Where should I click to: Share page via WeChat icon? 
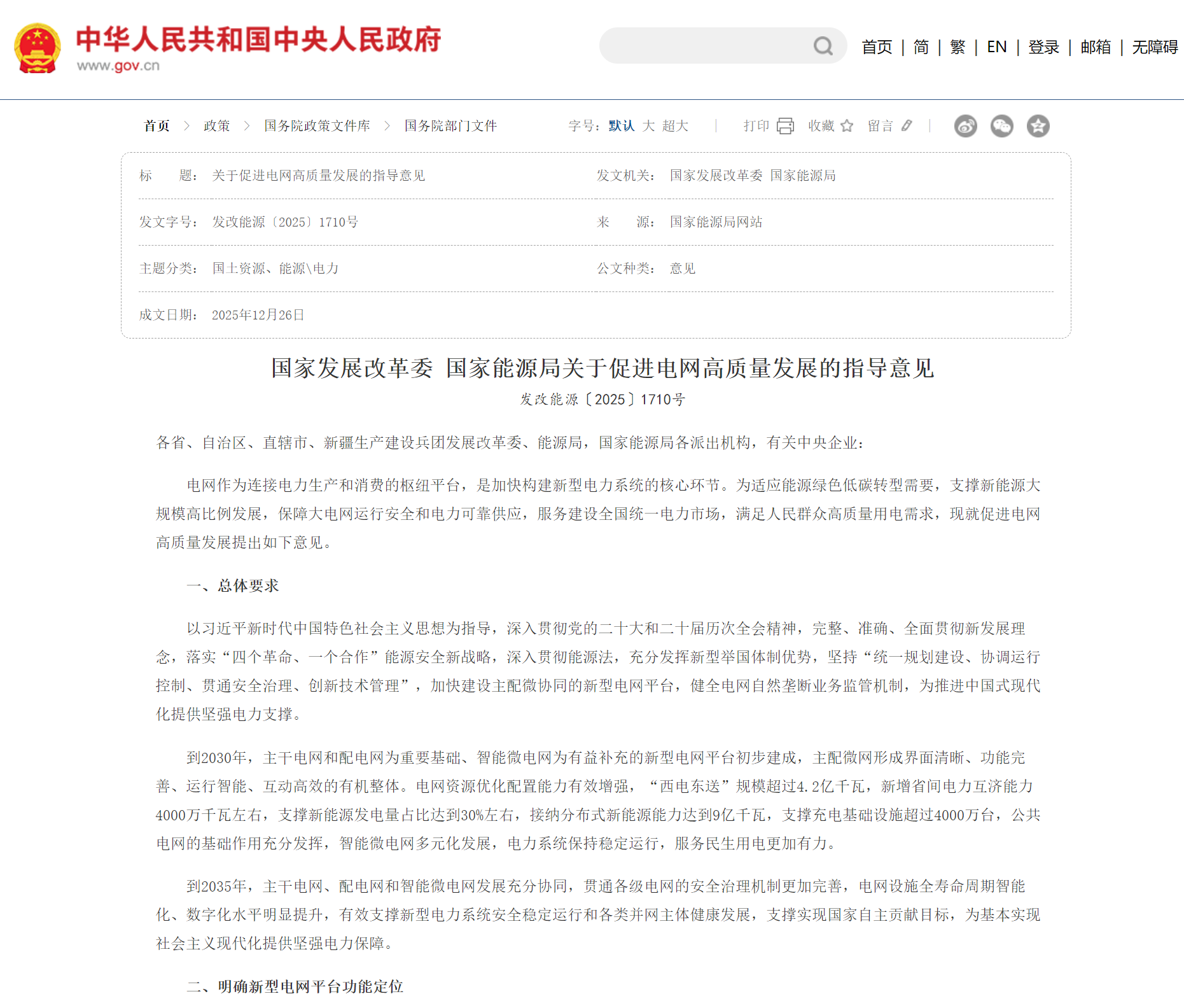pyautogui.click(x=1001, y=126)
